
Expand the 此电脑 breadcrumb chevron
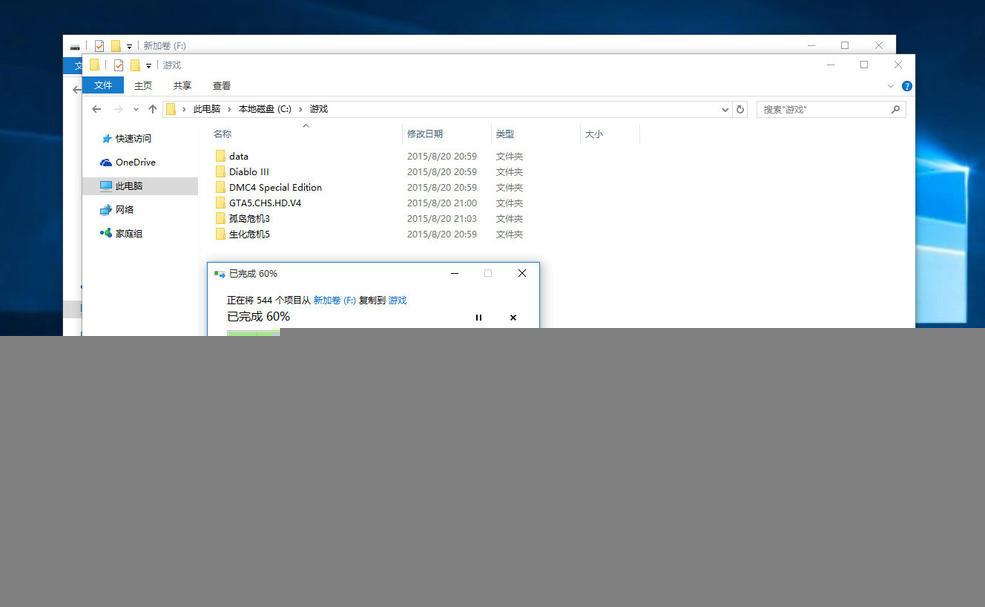click(228, 108)
